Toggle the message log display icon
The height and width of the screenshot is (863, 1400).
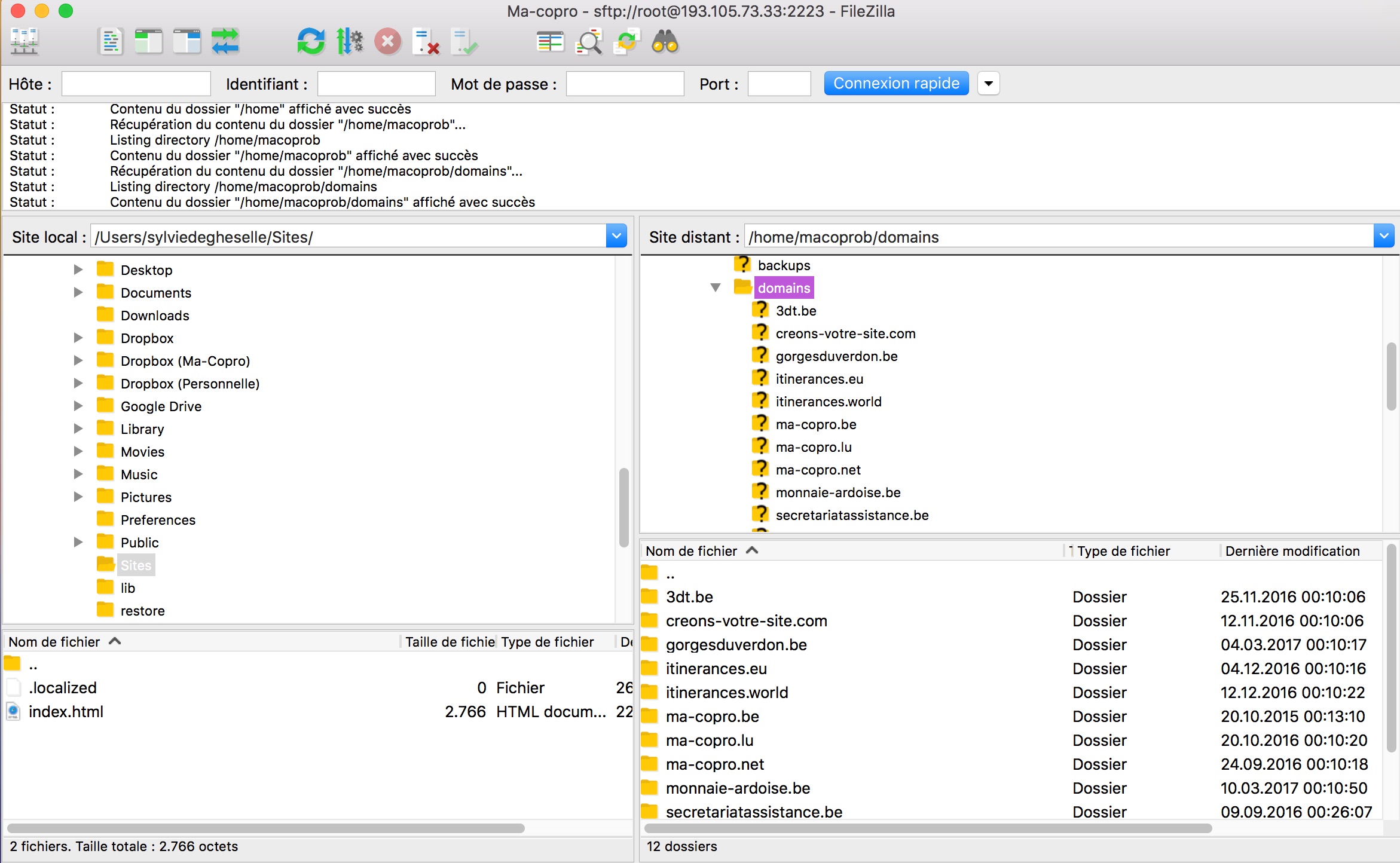(x=111, y=42)
